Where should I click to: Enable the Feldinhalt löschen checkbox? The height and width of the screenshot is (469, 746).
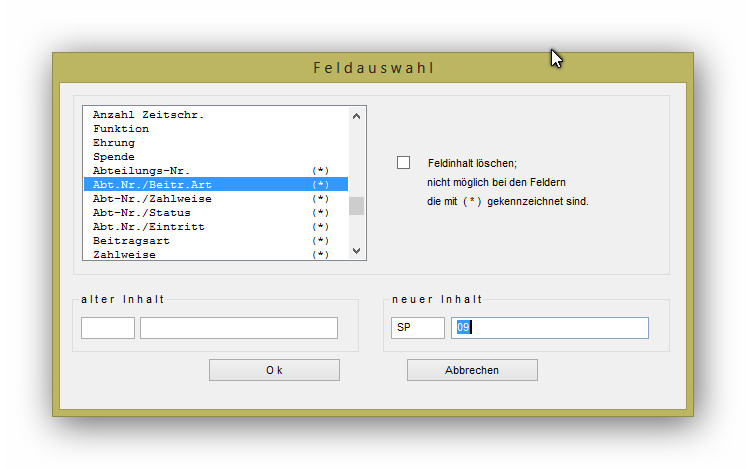(x=404, y=163)
